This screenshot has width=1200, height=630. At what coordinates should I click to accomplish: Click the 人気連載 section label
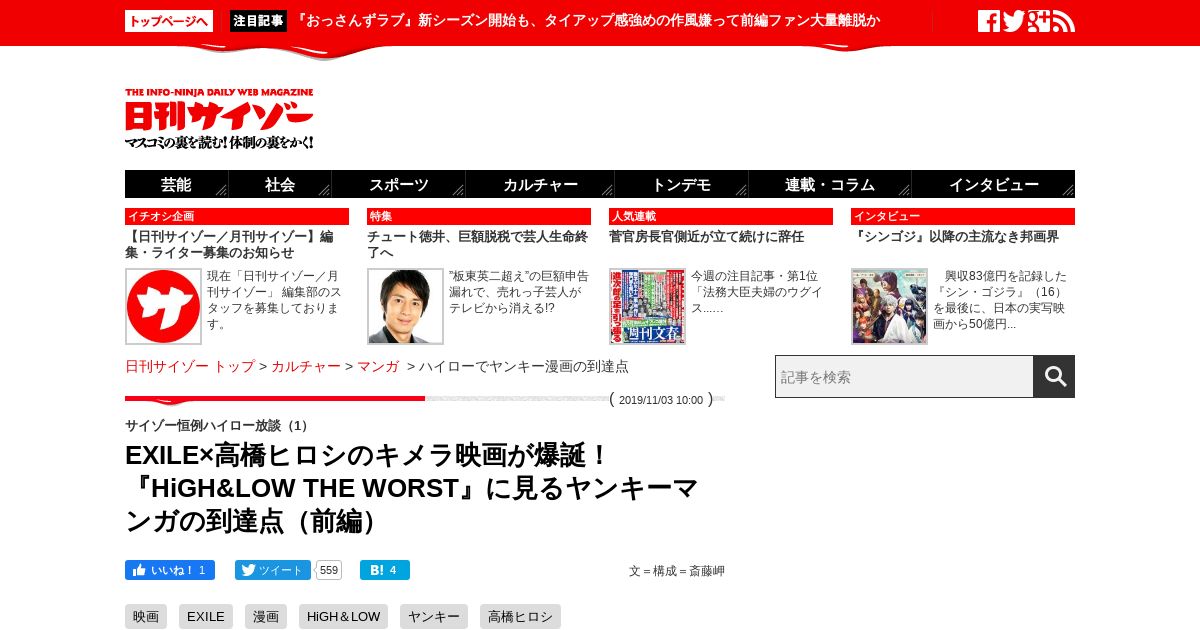(721, 216)
